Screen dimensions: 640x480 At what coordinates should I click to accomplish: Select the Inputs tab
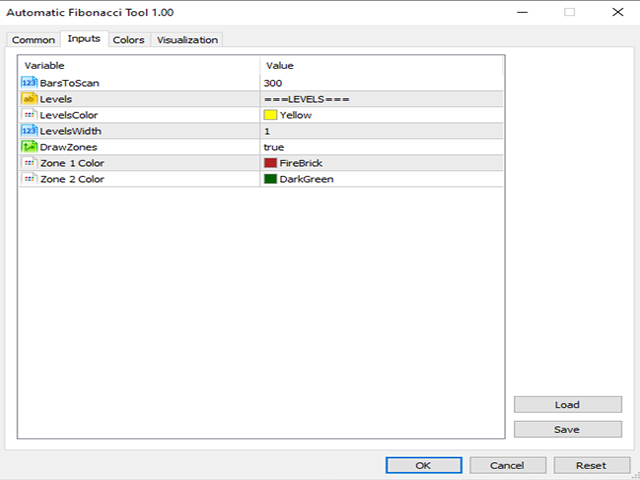click(x=84, y=39)
